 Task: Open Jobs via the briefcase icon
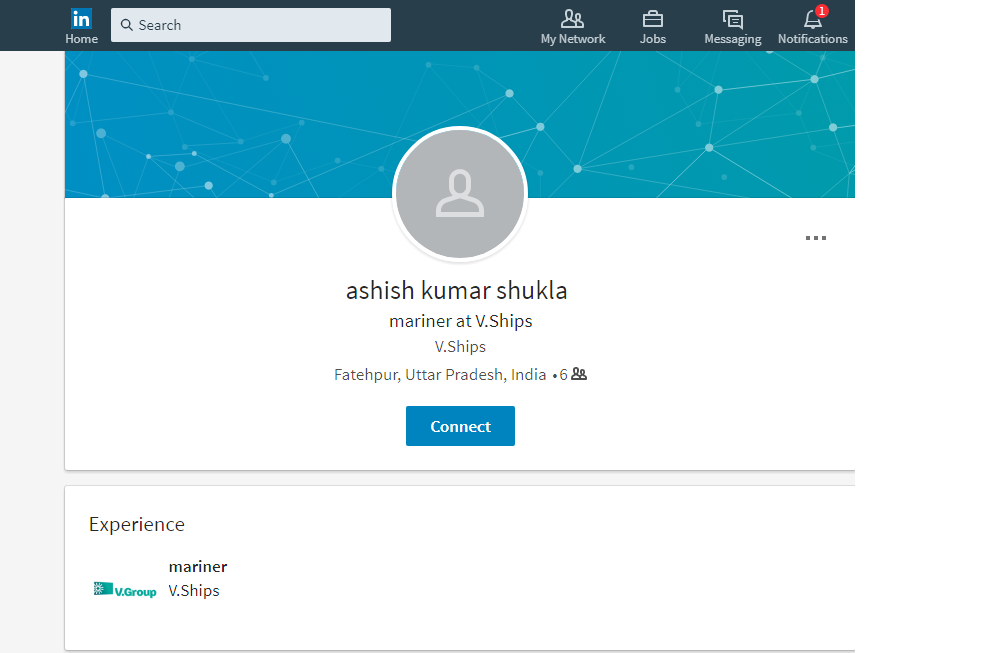652,18
